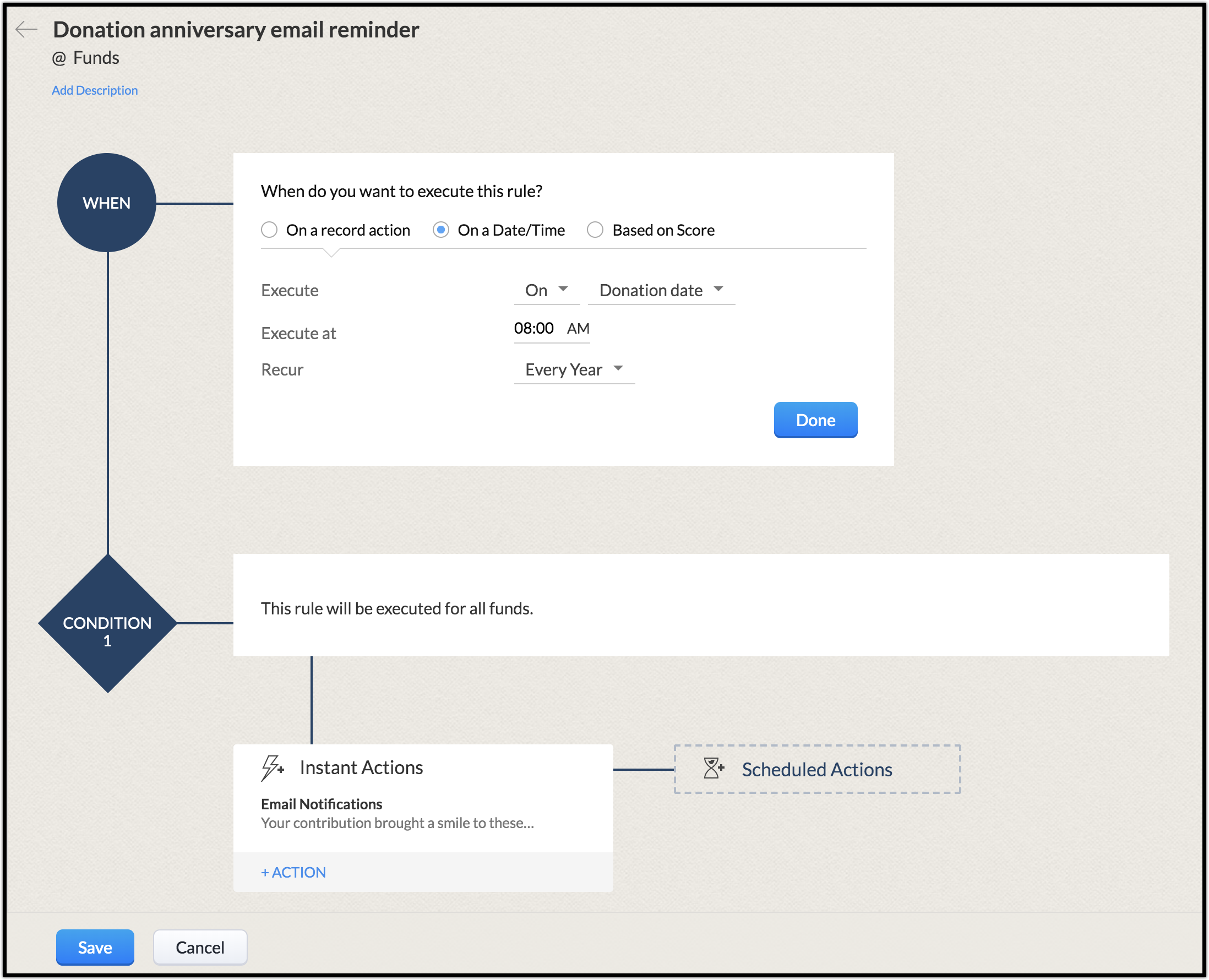Click the back arrow icon
The width and height of the screenshot is (1209, 980).
coord(26,29)
